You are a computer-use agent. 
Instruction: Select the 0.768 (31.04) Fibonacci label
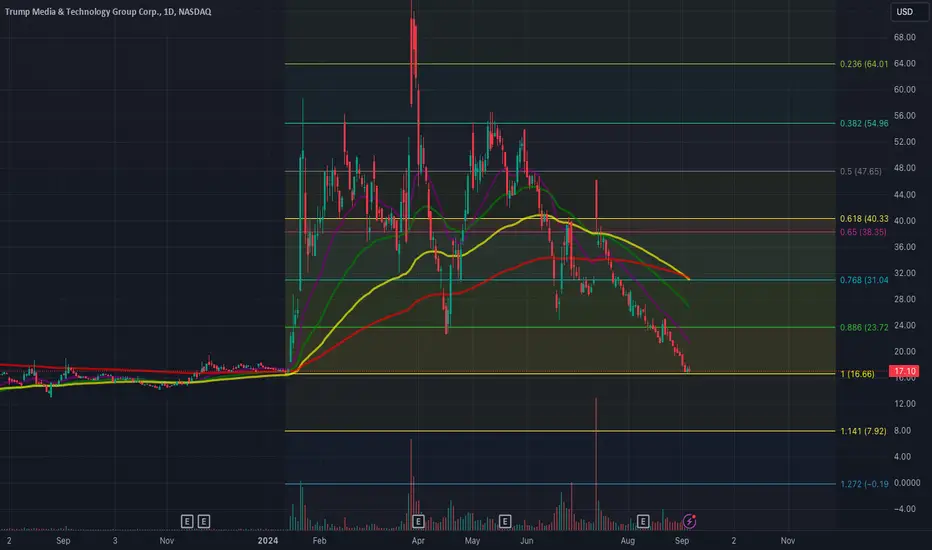coord(864,280)
